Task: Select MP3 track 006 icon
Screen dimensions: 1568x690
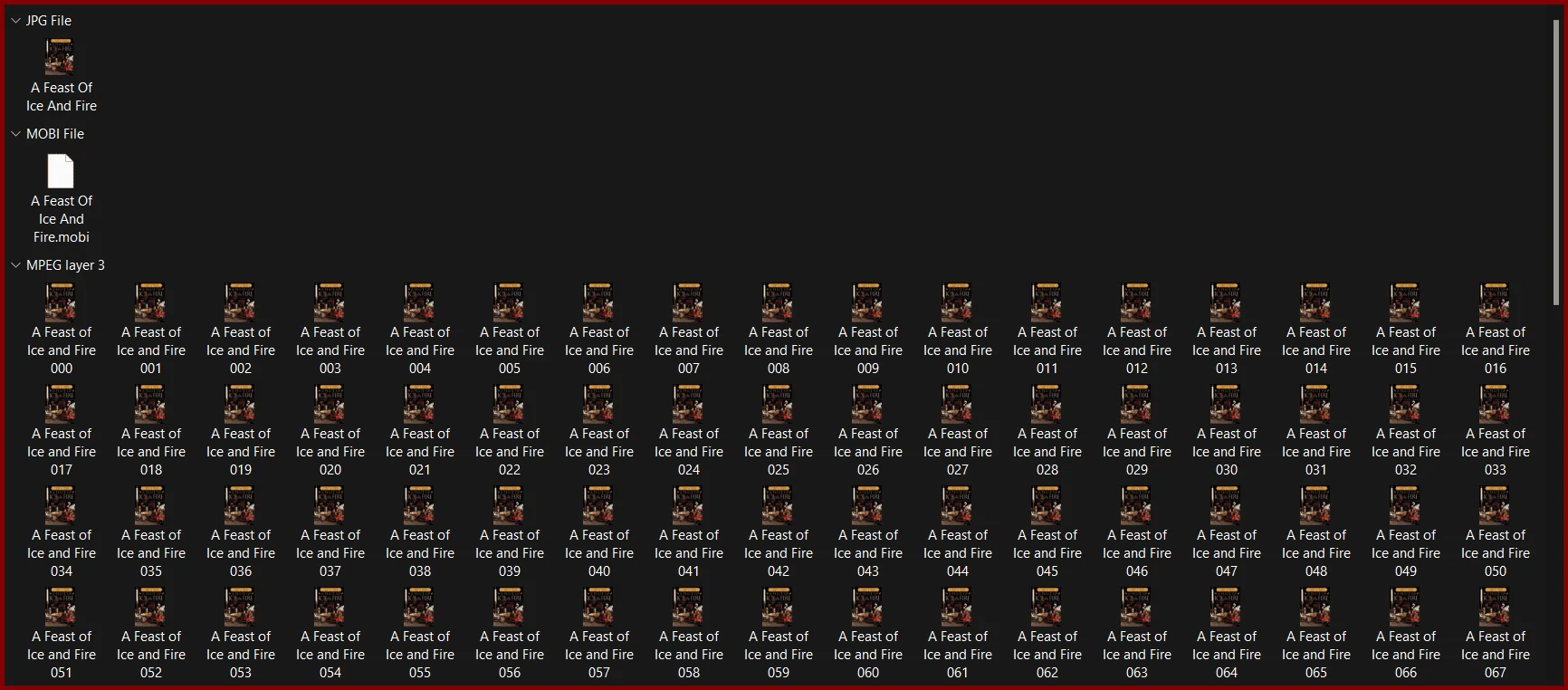Action: point(598,302)
